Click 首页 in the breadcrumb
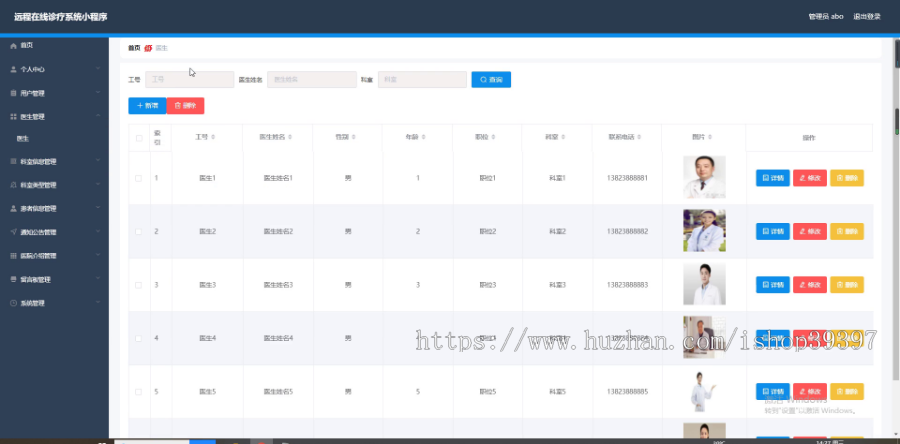Screen dimensions: 900x444 coord(134,48)
